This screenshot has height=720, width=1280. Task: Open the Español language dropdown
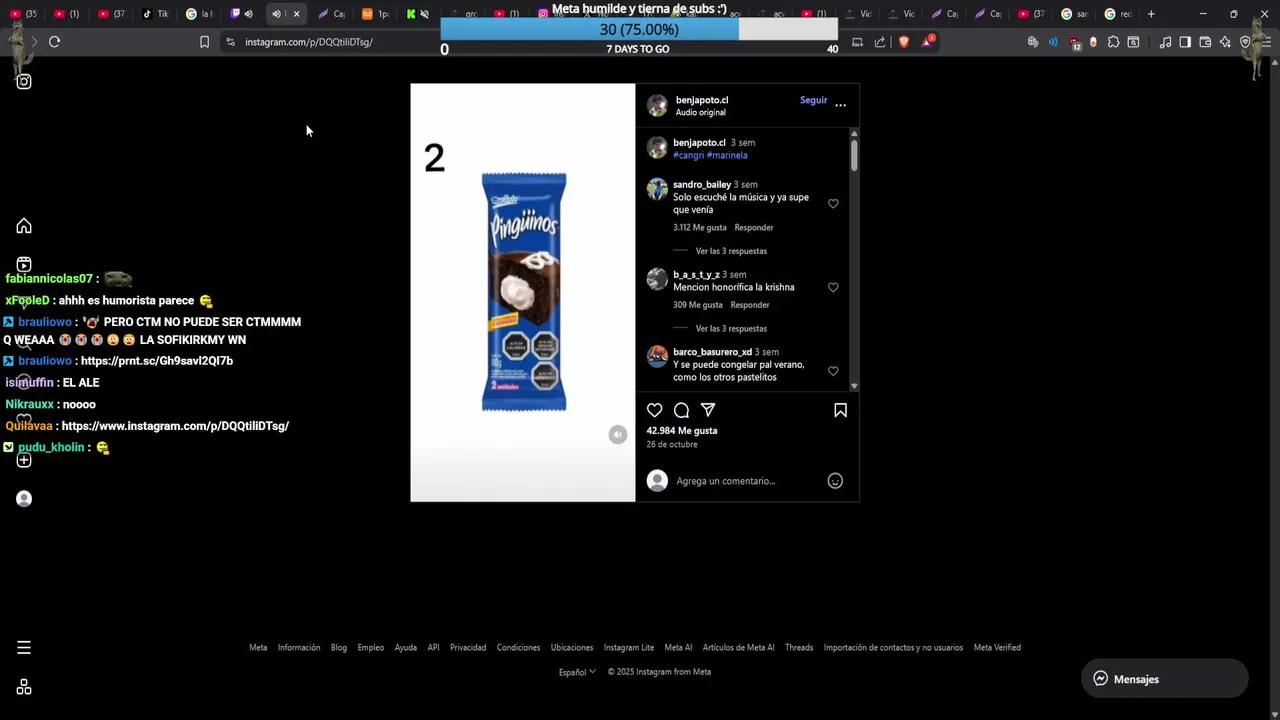coord(577,672)
